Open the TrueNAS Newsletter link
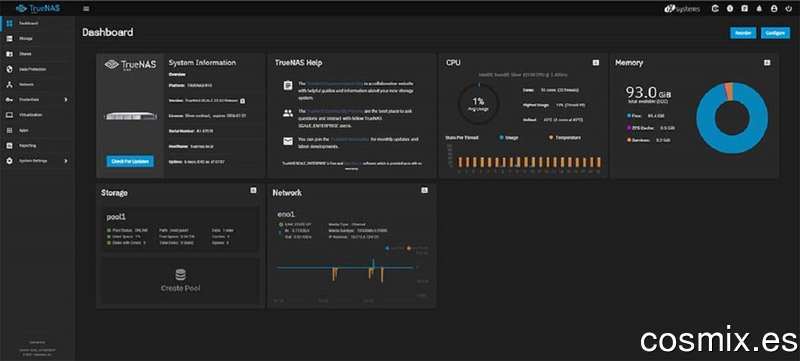 pyautogui.click(x=349, y=139)
